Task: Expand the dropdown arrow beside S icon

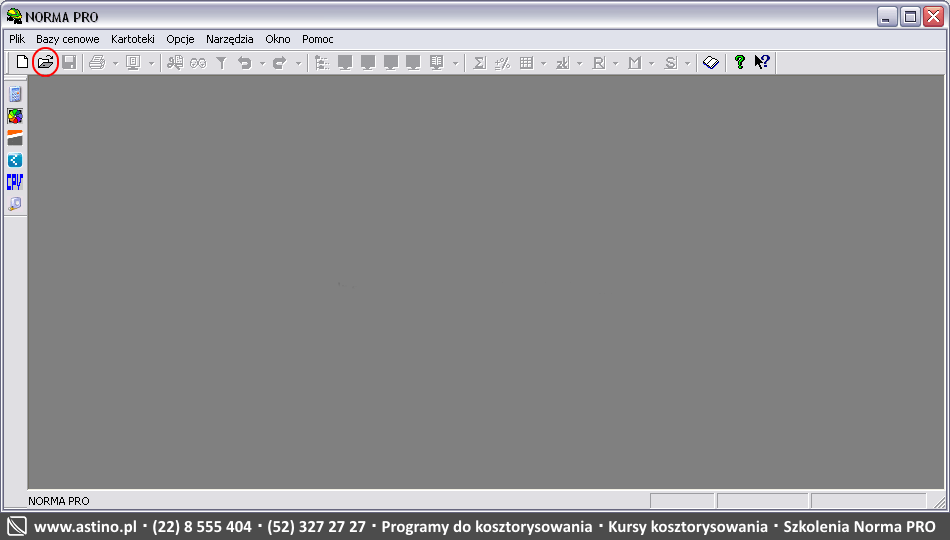Action: click(687, 63)
